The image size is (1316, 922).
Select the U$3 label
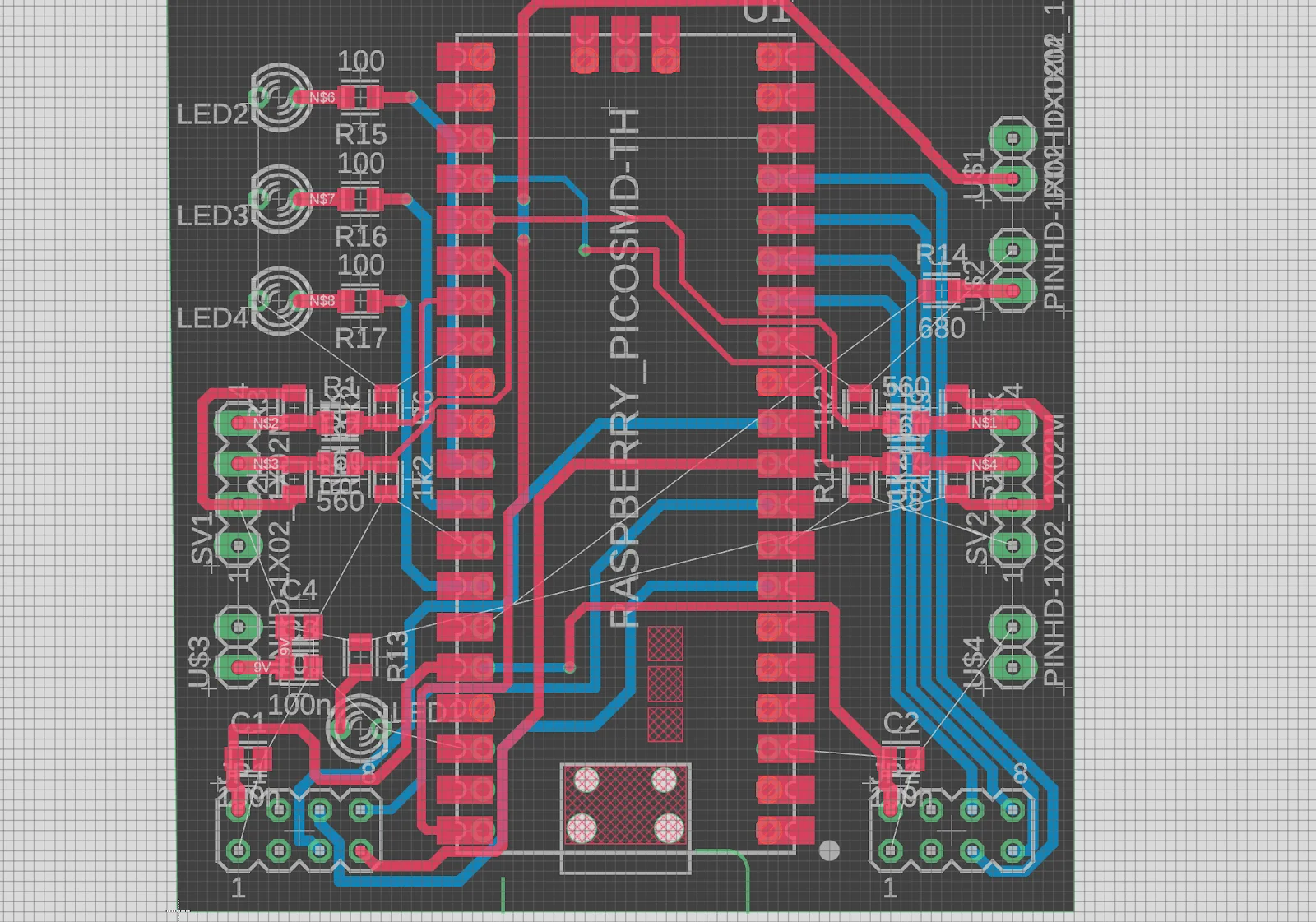click(x=200, y=663)
